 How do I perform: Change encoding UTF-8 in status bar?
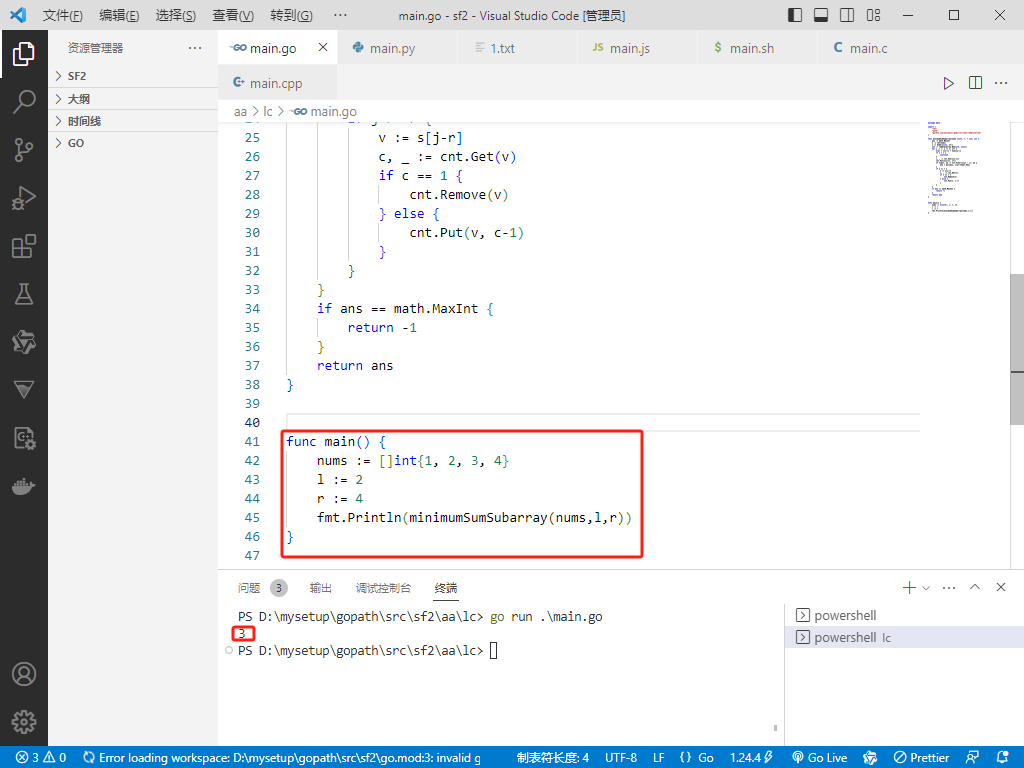[621, 758]
